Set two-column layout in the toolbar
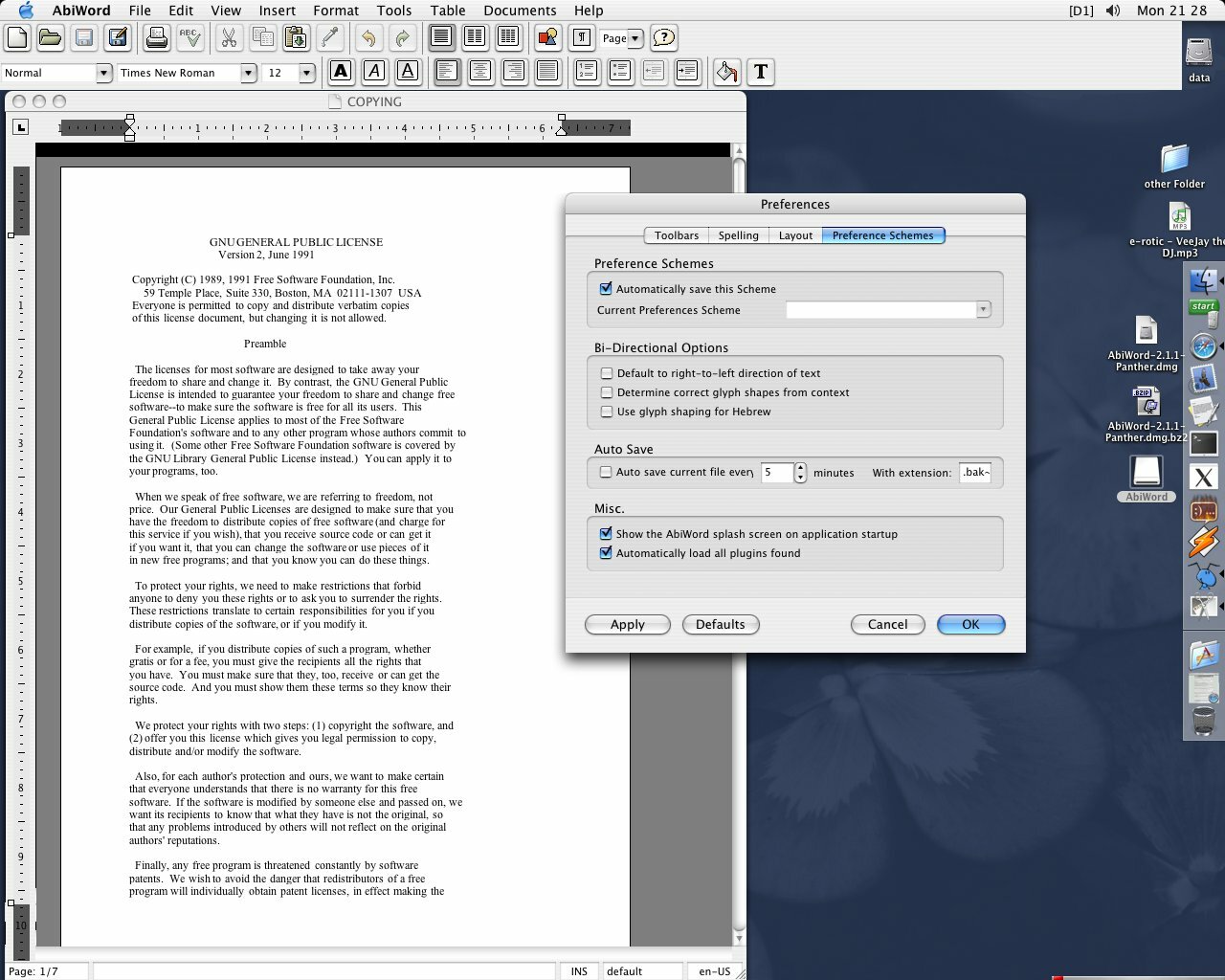Screen dimensions: 1225x980 475,38
